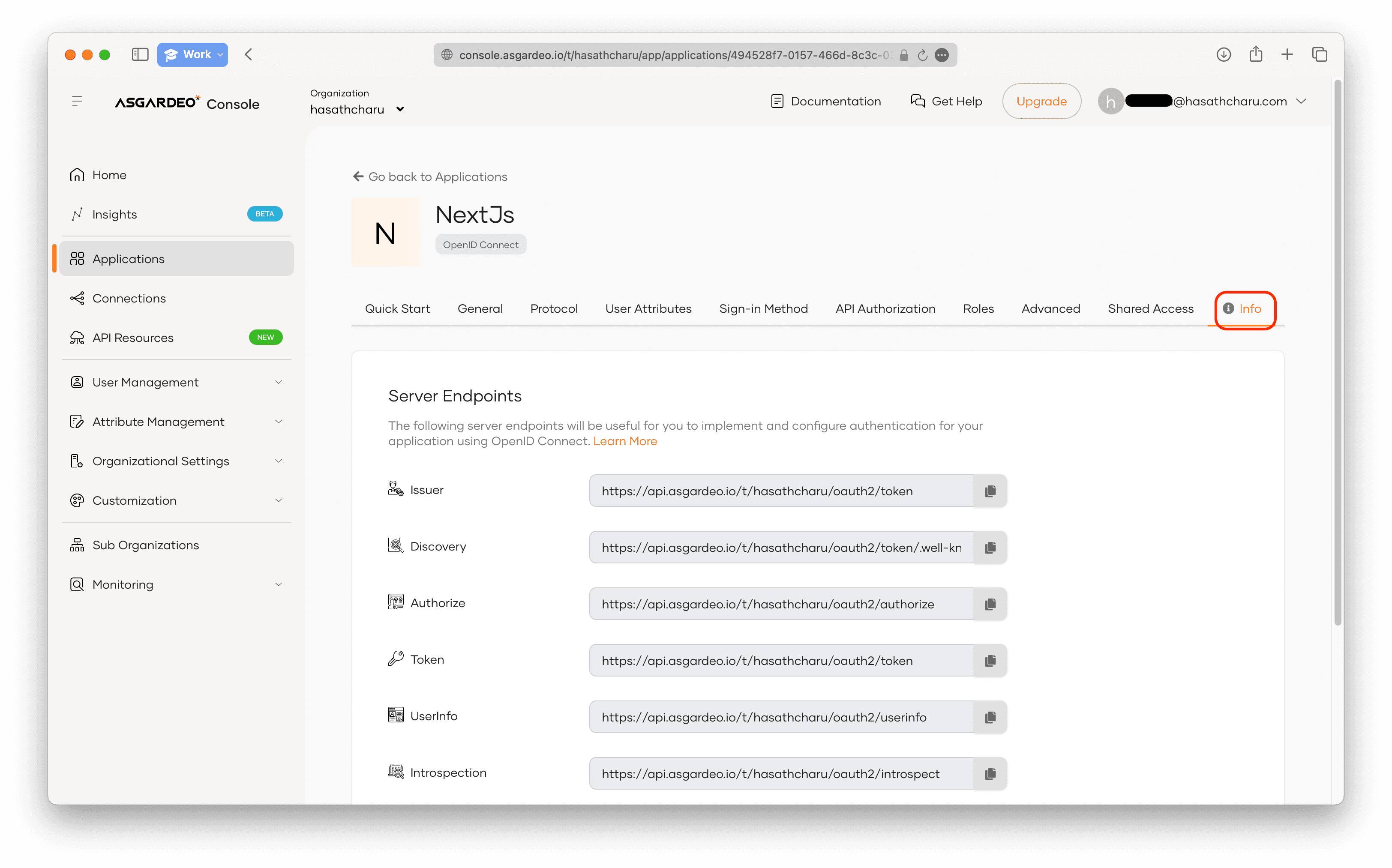Screen dimensions: 1392x868
Task: Click the Introspection URL field
Action: tap(782, 773)
